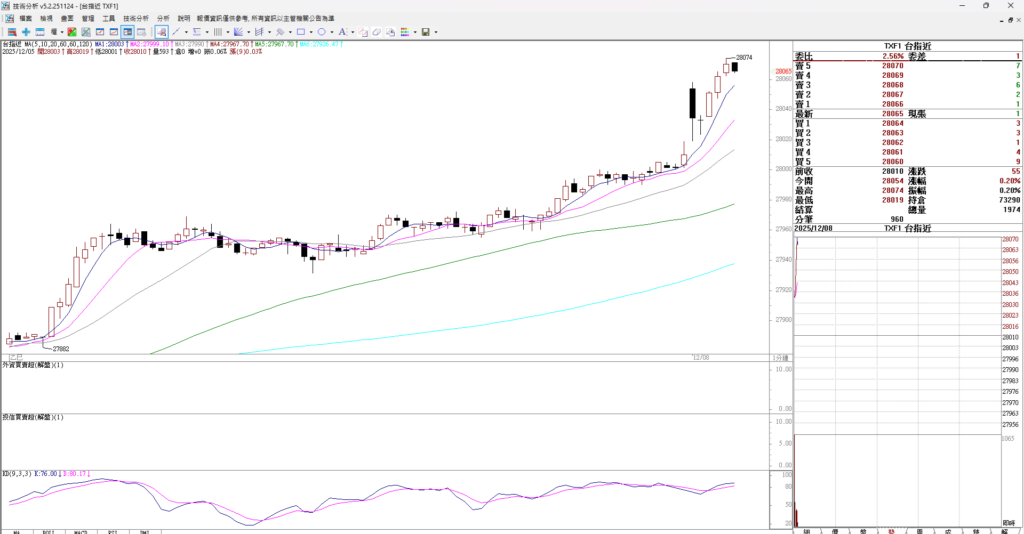Expand dropdown arrow beside save icon
The width and height of the screenshot is (1024, 534).
click(435, 32)
